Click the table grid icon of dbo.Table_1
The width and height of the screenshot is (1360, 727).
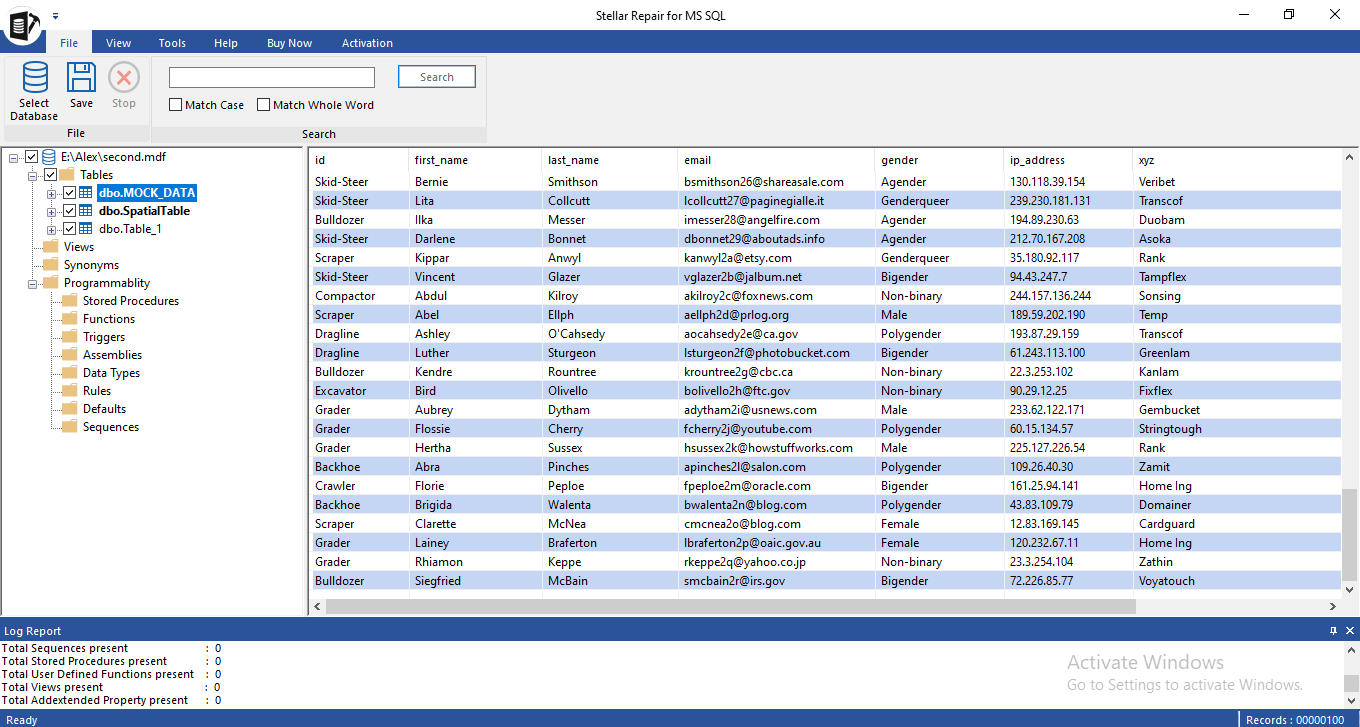click(86, 229)
